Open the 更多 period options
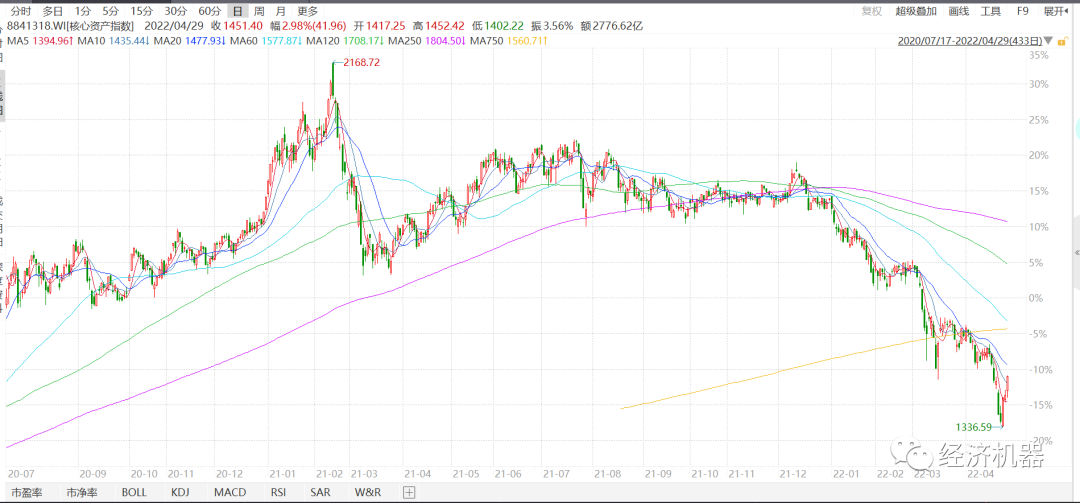1080x503 pixels. (307, 11)
